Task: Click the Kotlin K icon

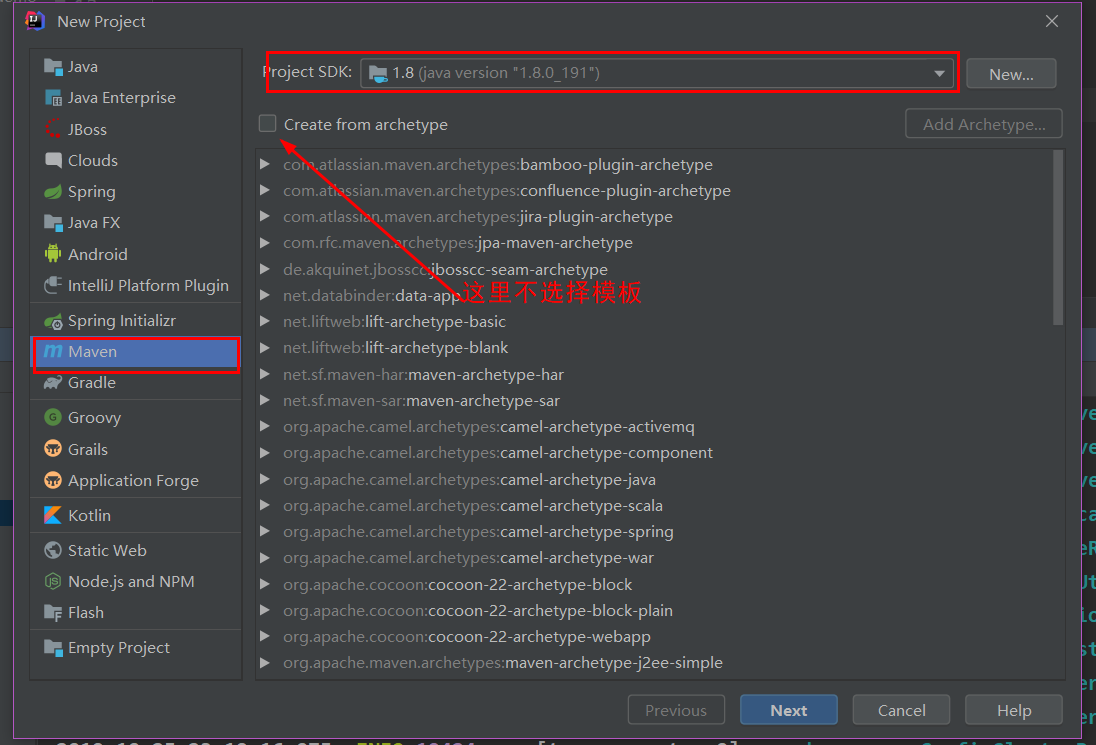Action: point(53,515)
